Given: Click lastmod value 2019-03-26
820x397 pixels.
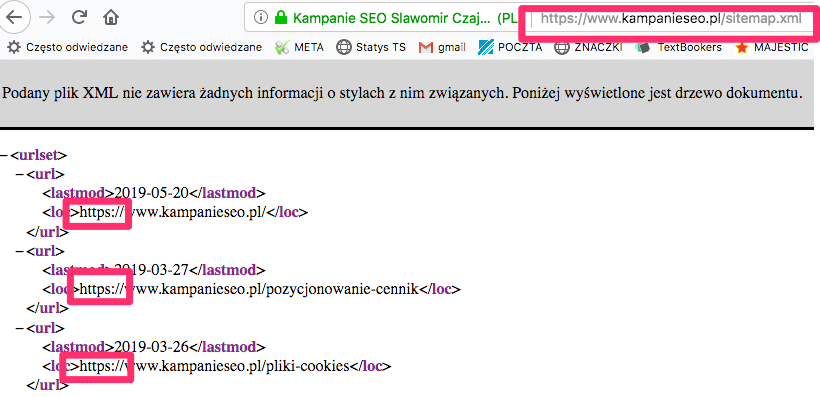Looking at the screenshot, I should click(151, 347).
